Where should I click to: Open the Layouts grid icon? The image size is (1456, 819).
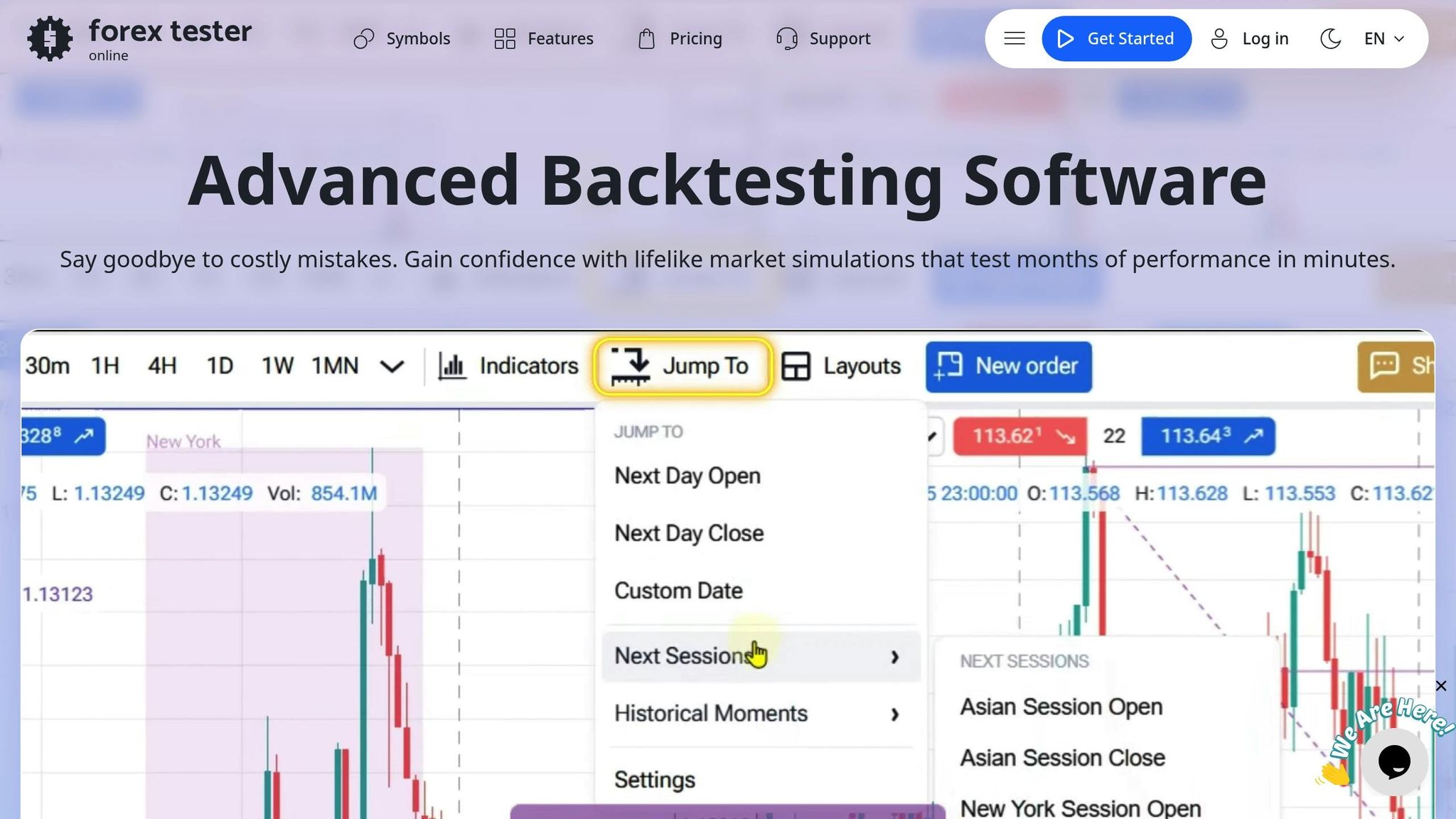click(x=796, y=366)
